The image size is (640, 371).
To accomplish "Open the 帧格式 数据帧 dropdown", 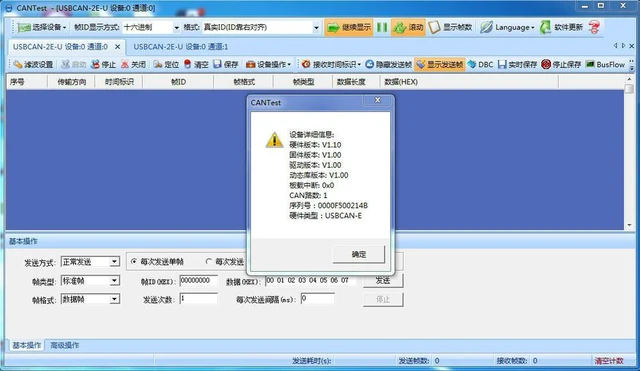I will 90,299.
